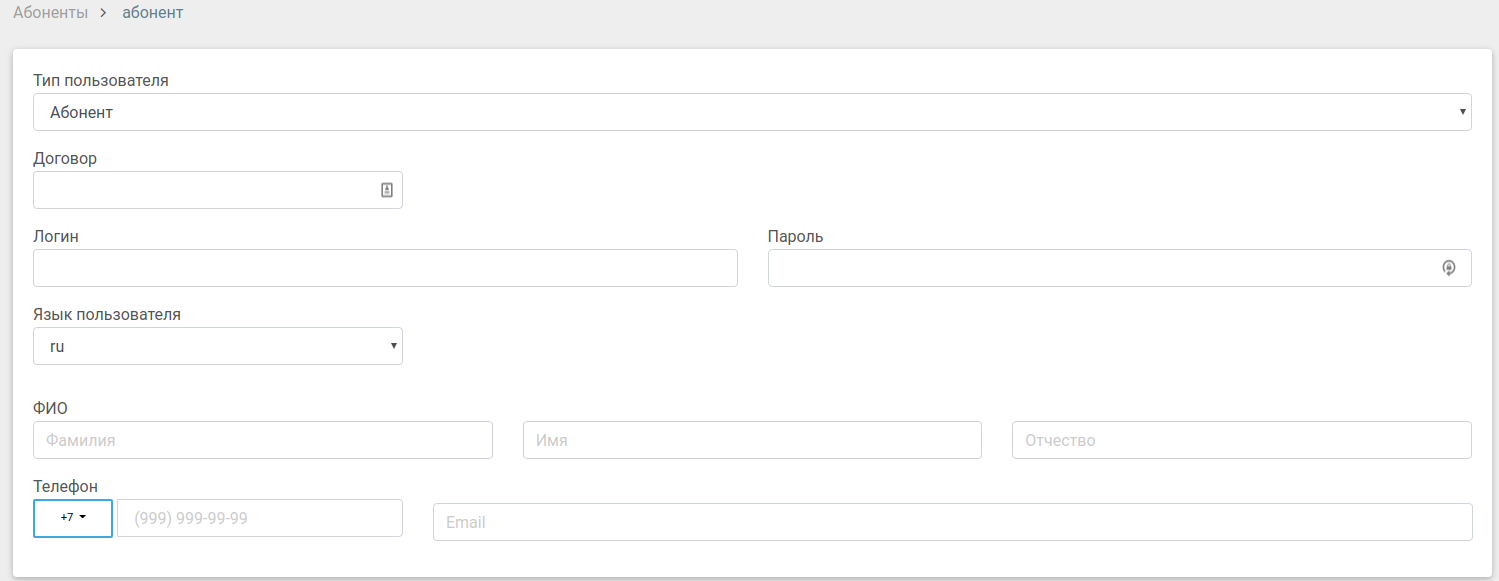Go to Абоненты via the breadcrumb
Viewport: 1499px width, 581px height.
(50, 14)
